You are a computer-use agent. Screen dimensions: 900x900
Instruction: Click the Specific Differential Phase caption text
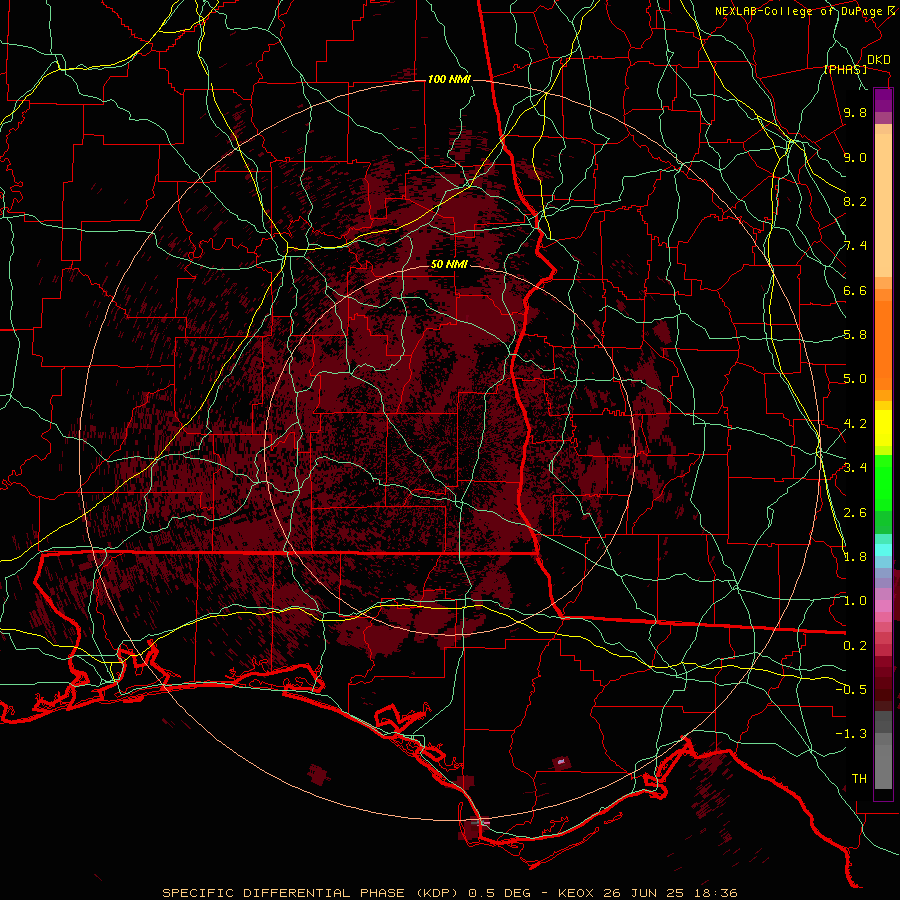[x=450, y=893]
